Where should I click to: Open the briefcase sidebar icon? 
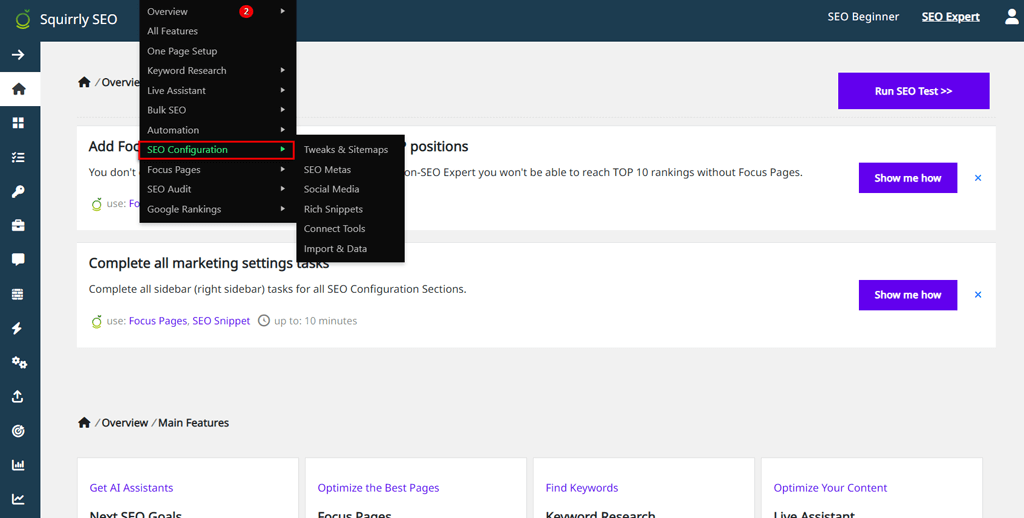(18, 226)
